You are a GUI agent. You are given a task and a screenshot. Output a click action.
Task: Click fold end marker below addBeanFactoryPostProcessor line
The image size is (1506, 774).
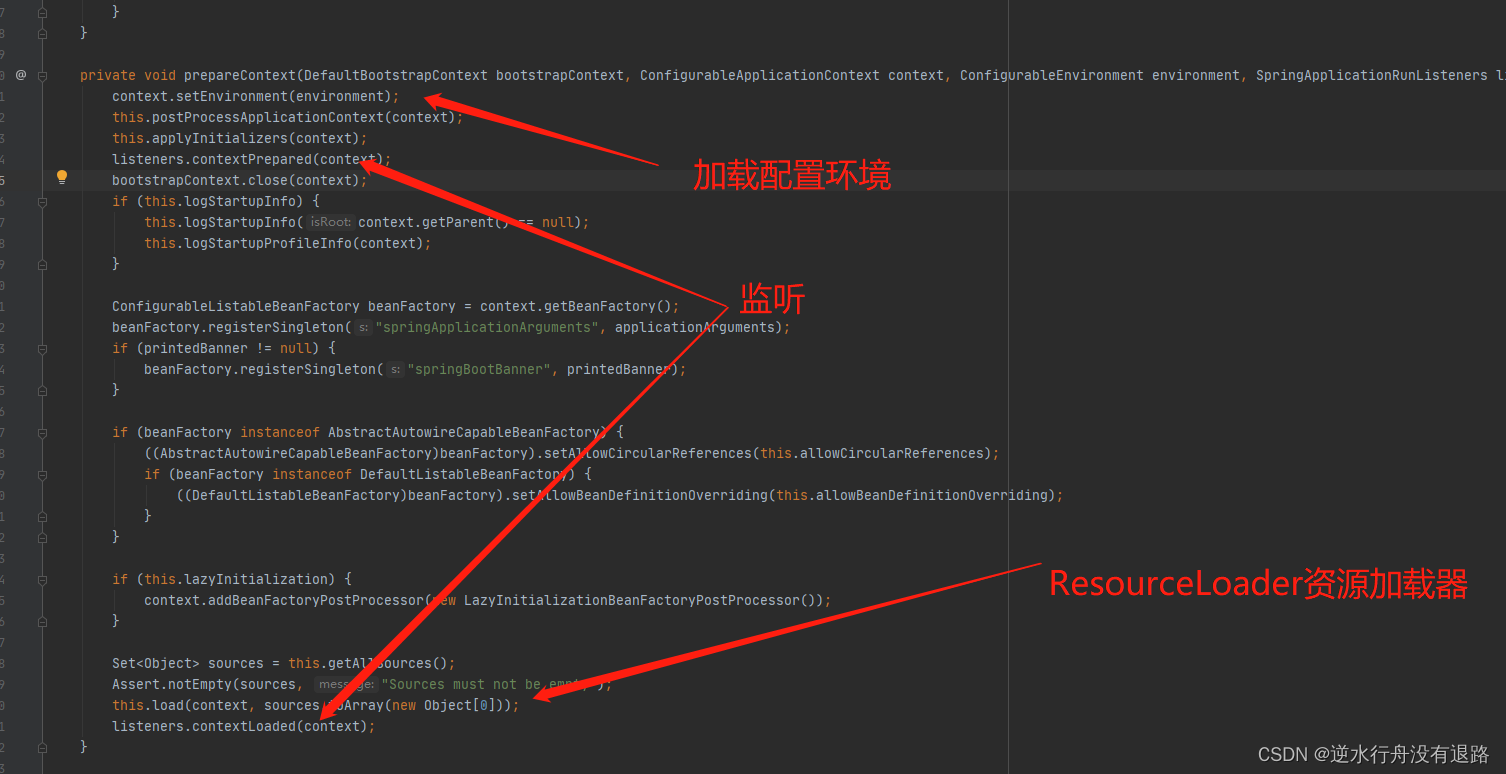pos(42,621)
